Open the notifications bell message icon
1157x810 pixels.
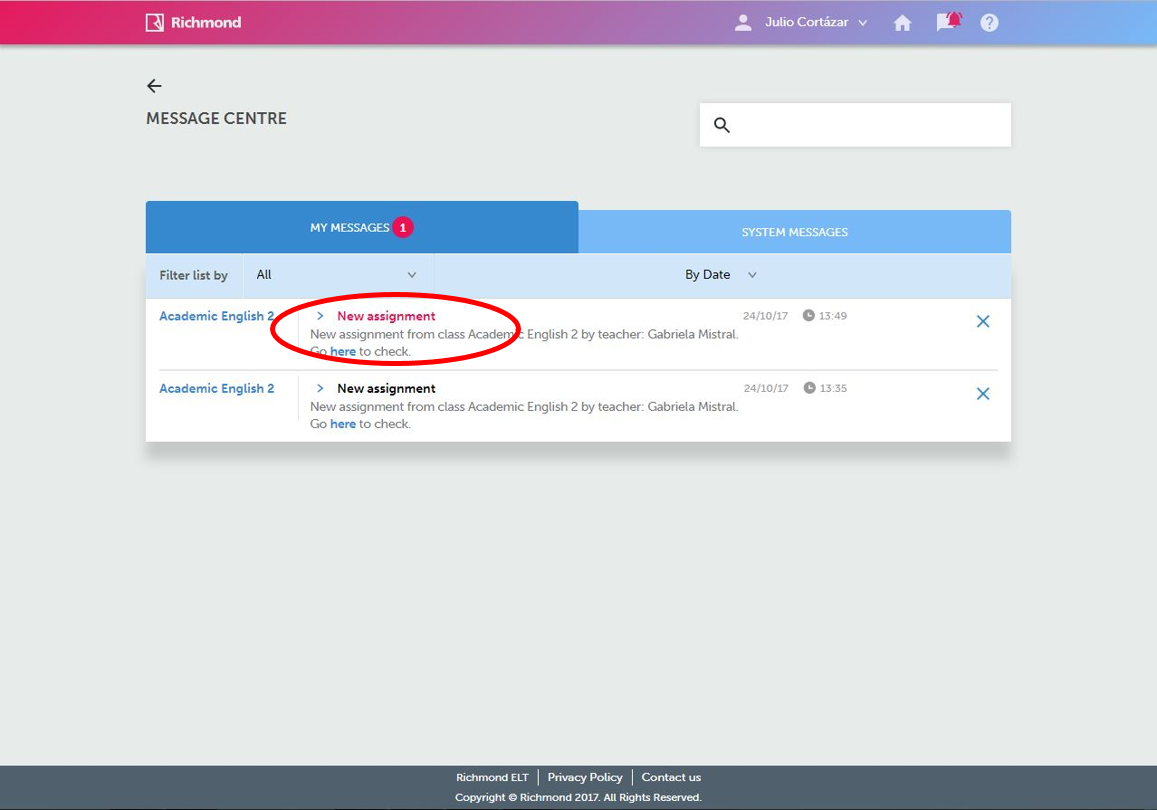tap(948, 21)
